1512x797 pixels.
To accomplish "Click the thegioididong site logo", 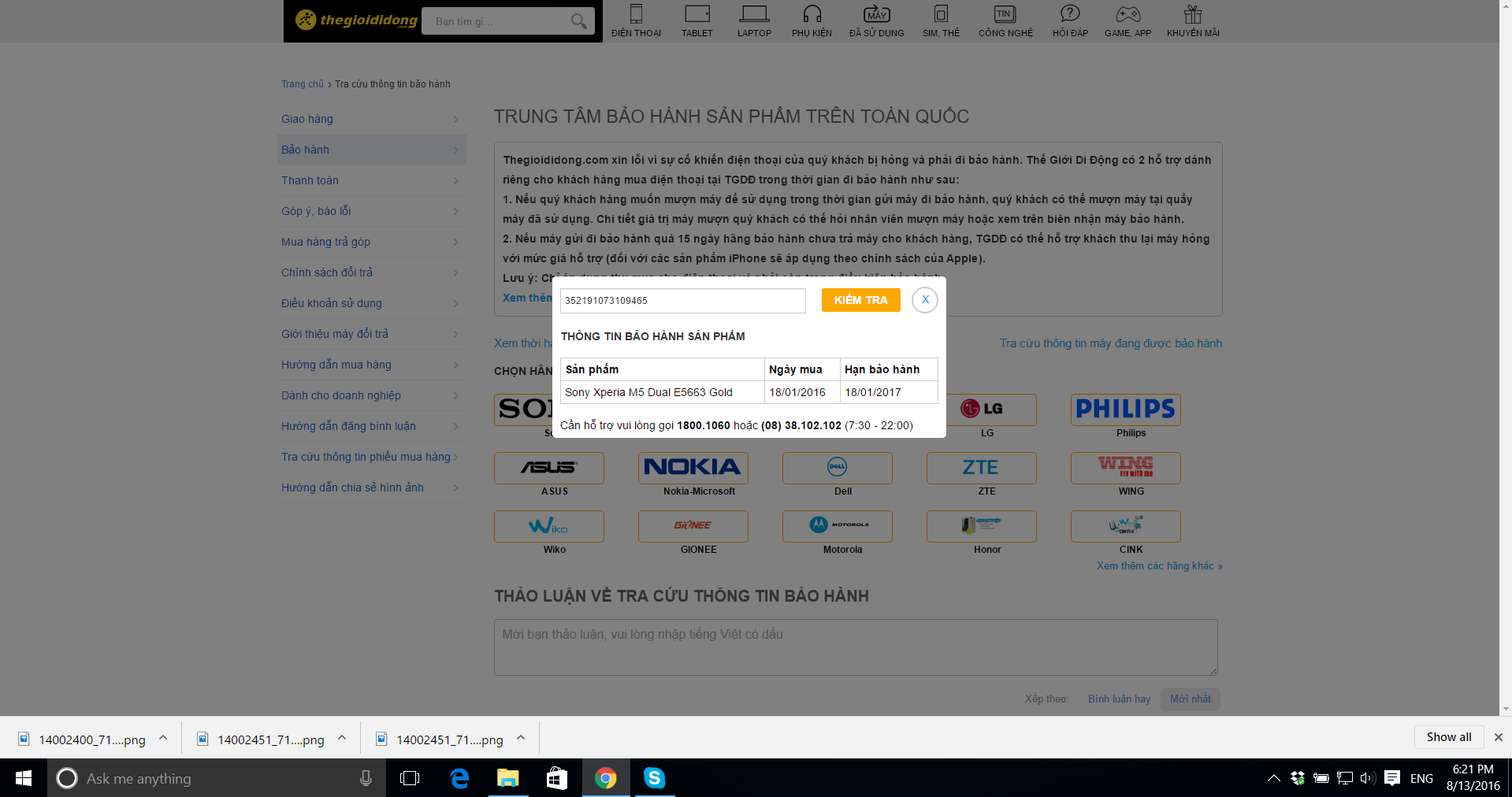I will [x=356, y=20].
